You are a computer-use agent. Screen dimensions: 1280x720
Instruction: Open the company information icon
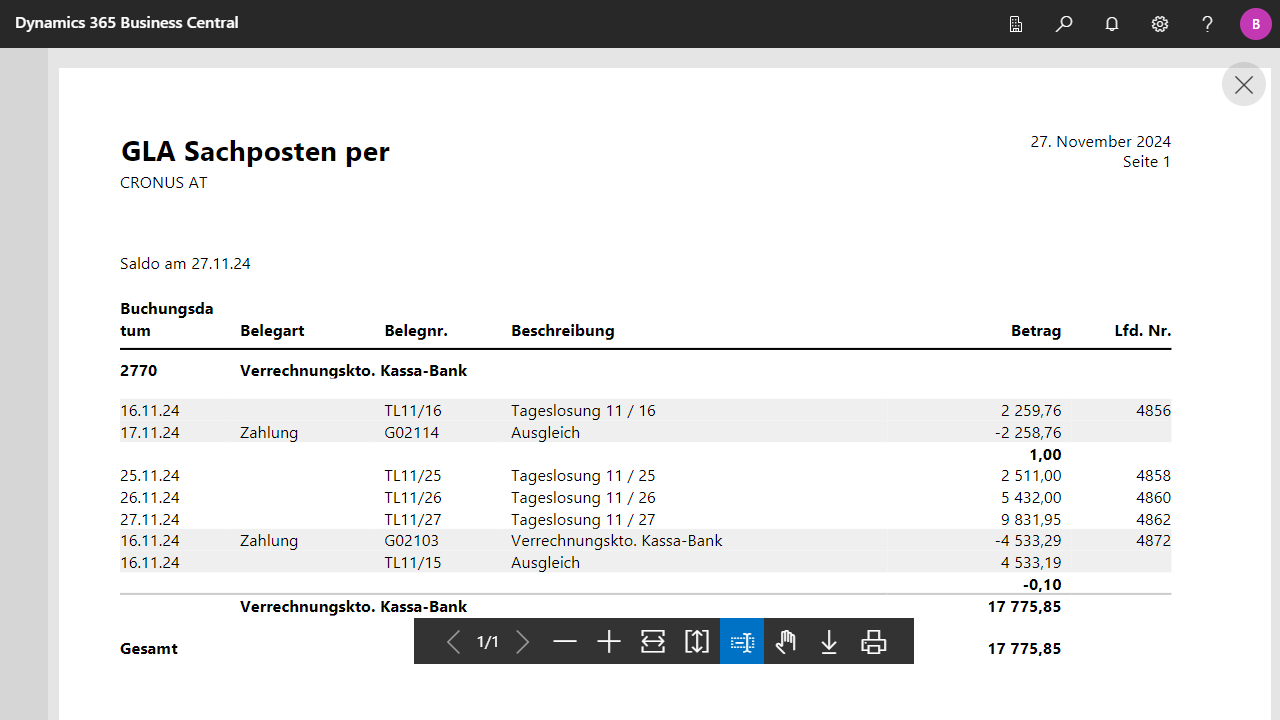pos(1016,24)
